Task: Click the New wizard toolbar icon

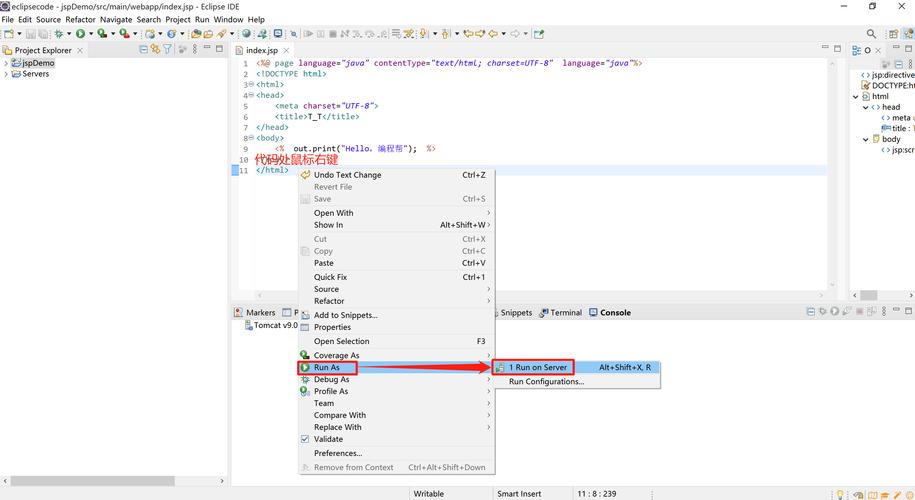Action: [x=9, y=34]
